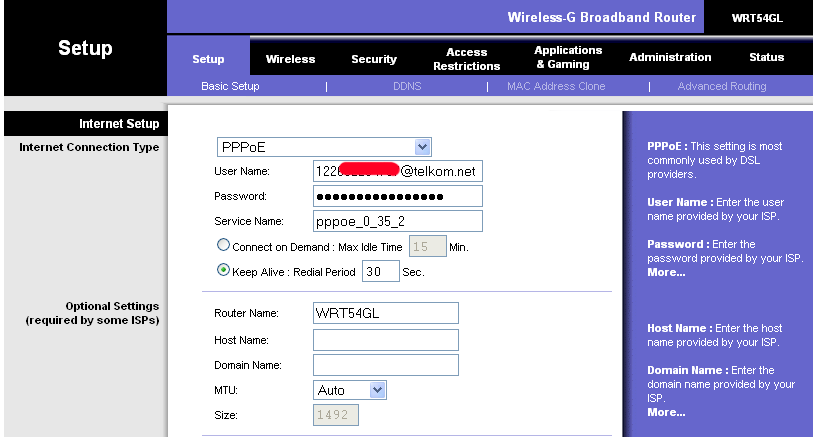Open Advanced Routing sub-tab
This screenshot has width=816, height=437.
722,86
